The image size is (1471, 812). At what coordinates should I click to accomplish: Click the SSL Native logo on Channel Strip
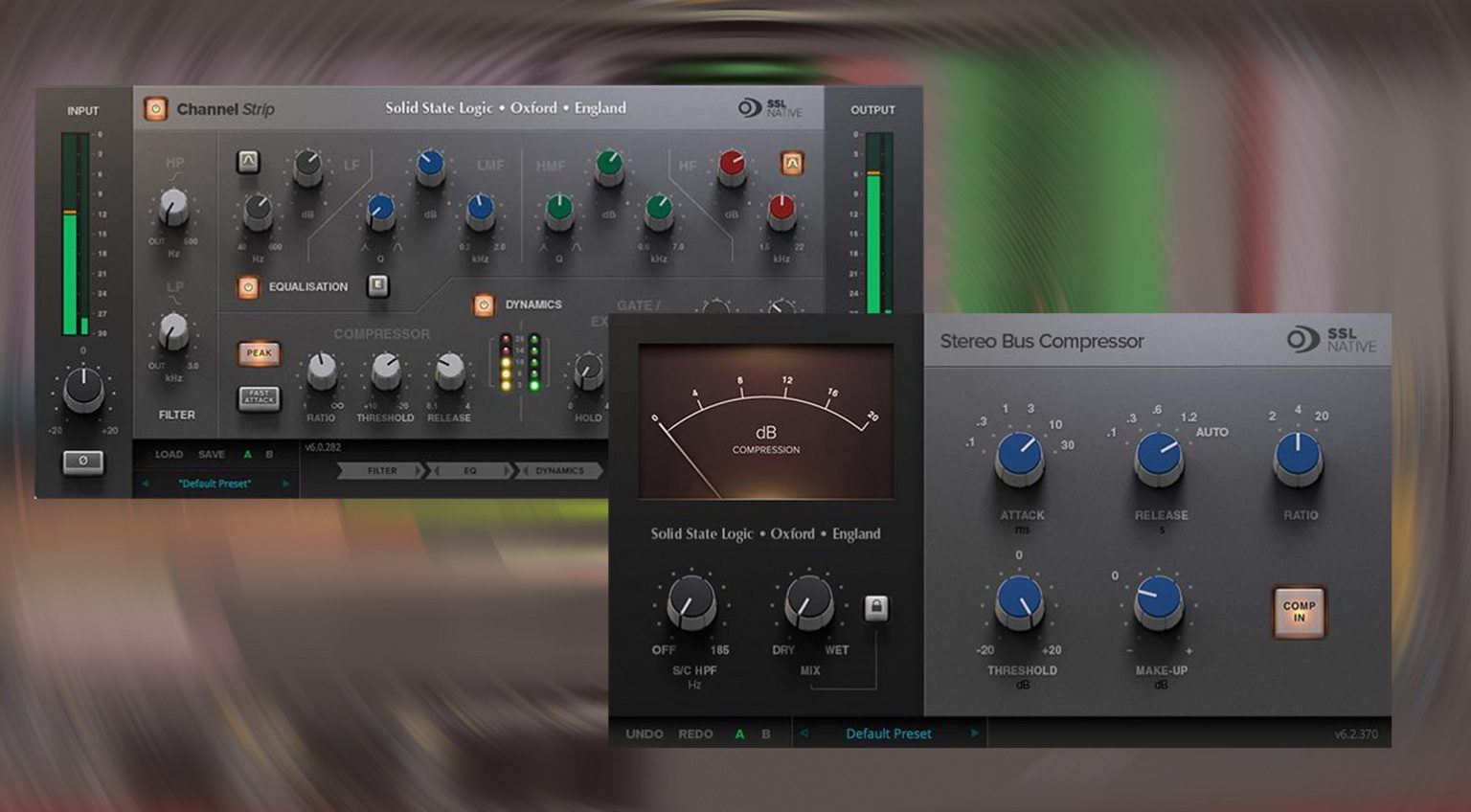tap(769, 108)
